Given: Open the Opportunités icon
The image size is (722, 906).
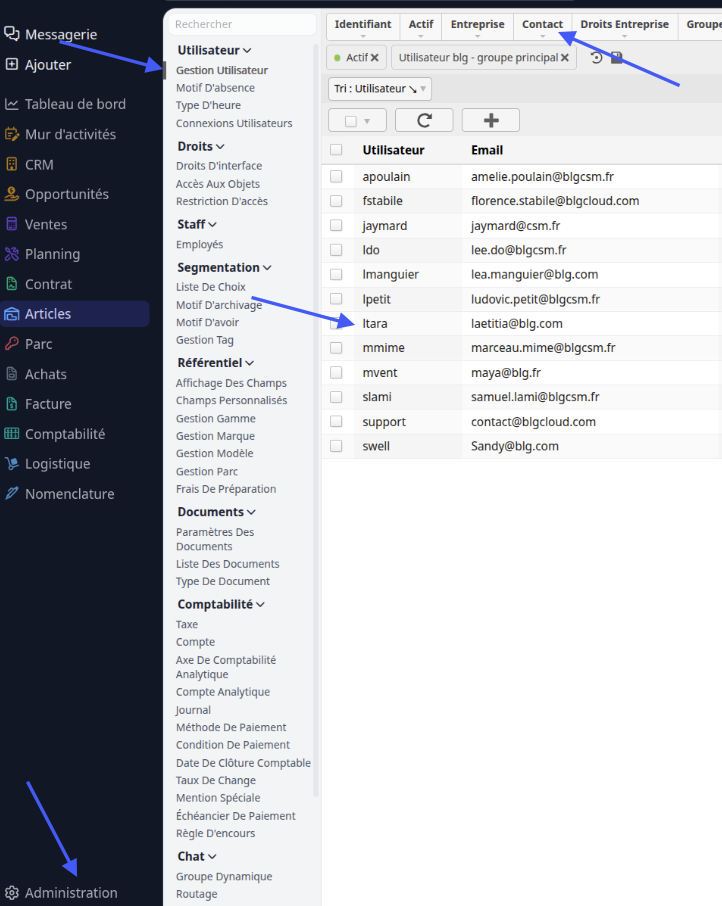Looking at the screenshot, I should point(12,194).
